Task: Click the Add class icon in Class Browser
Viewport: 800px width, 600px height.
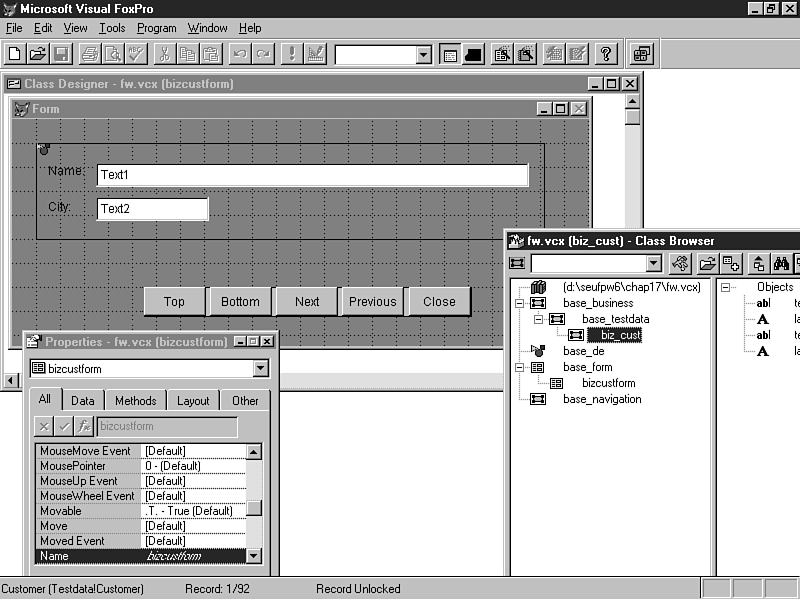Action: pyautogui.click(x=731, y=264)
